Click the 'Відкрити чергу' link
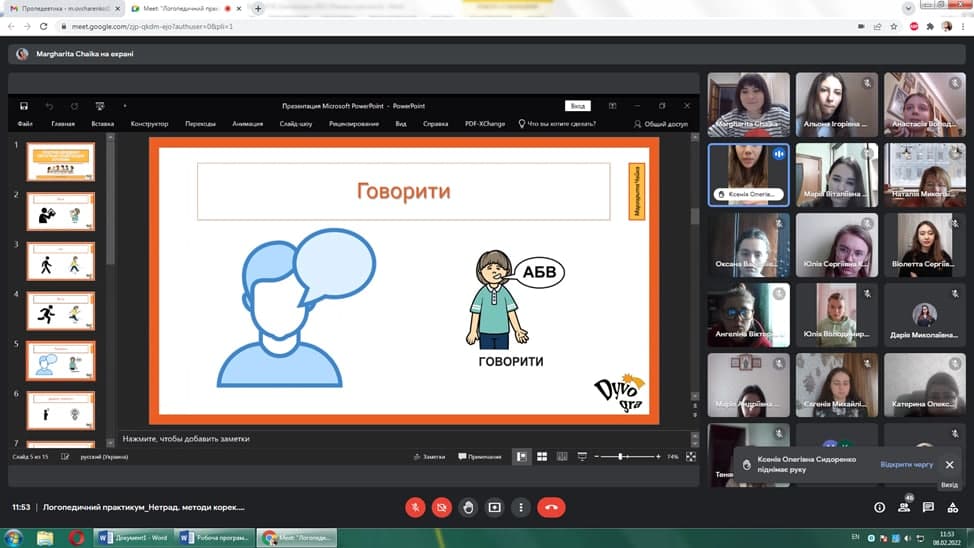Viewport: 974px width, 548px height. pos(906,465)
